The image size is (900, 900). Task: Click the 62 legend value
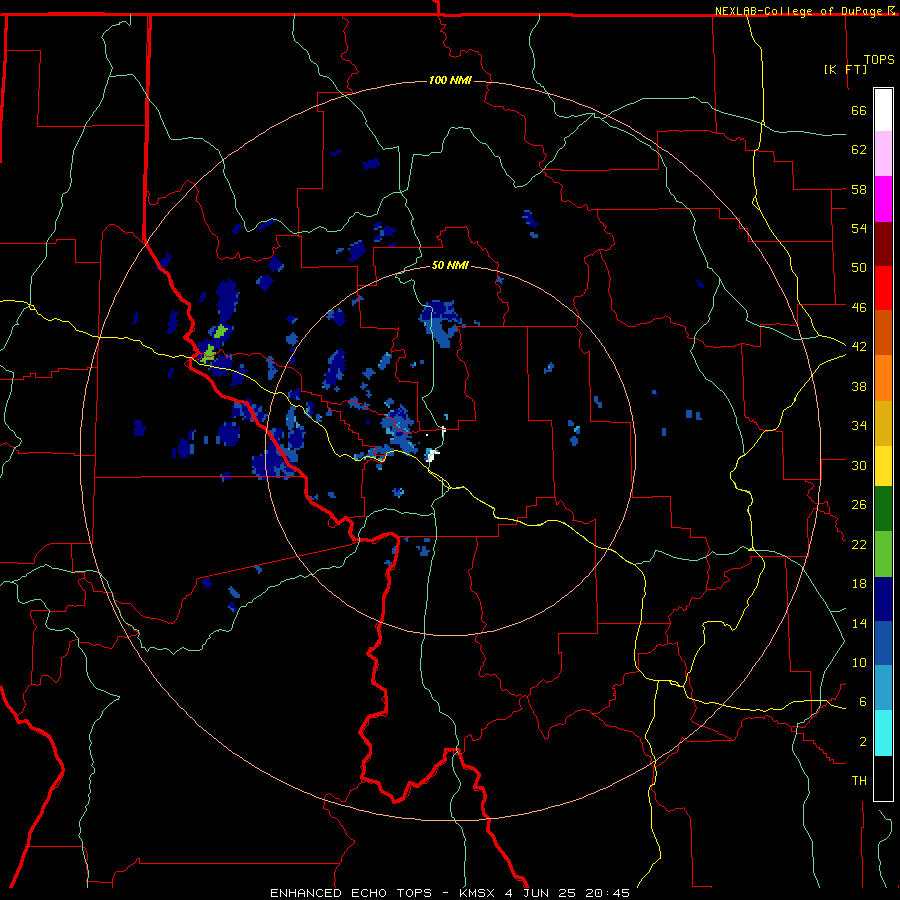click(859, 150)
